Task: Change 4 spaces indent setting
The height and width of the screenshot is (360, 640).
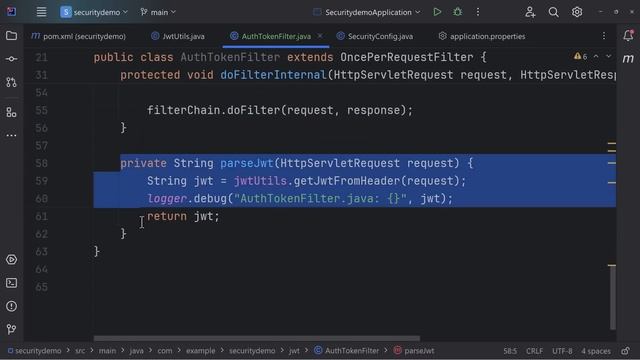Action: click(x=596, y=351)
